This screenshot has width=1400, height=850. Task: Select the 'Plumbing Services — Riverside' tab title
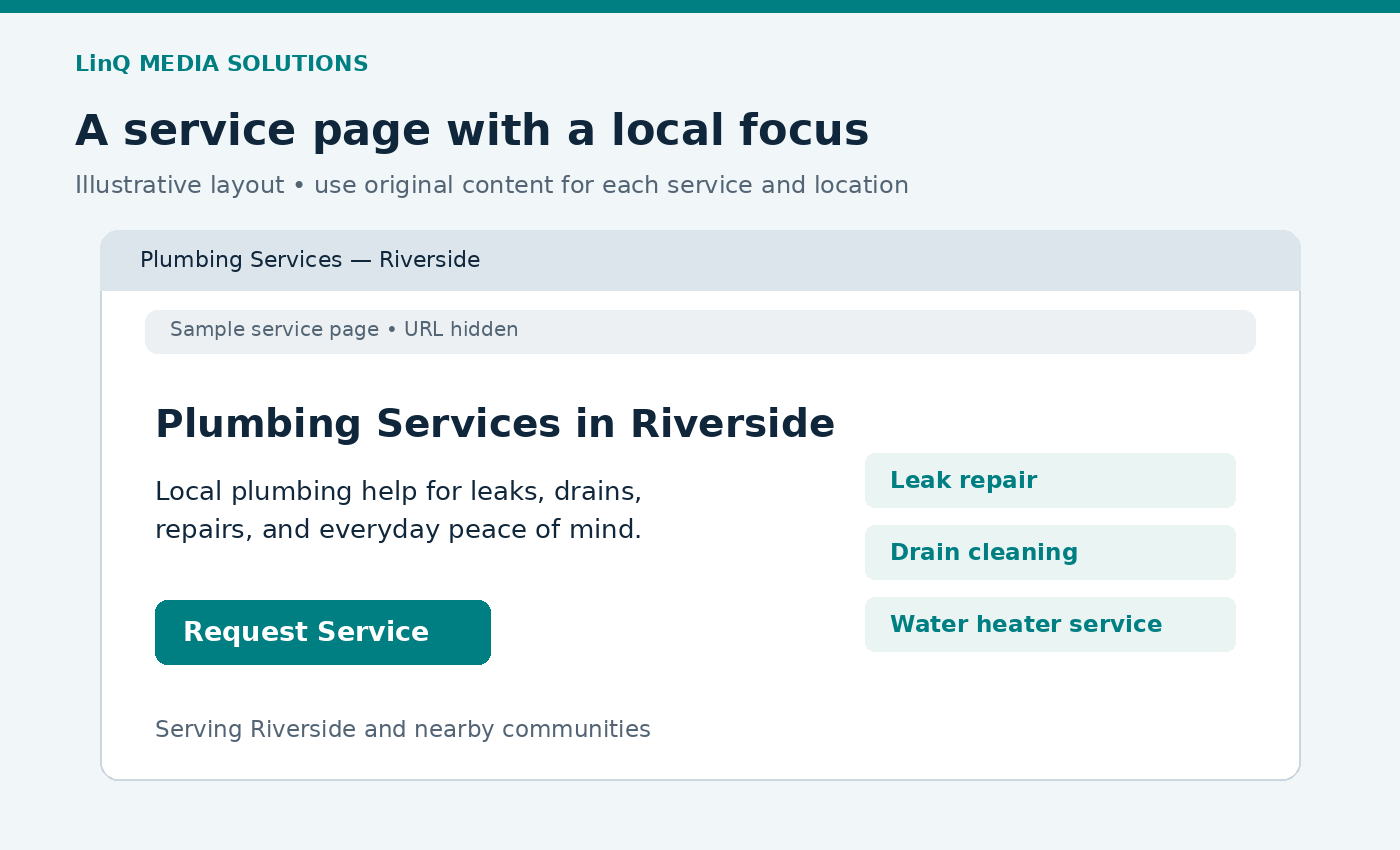(310, 260)
